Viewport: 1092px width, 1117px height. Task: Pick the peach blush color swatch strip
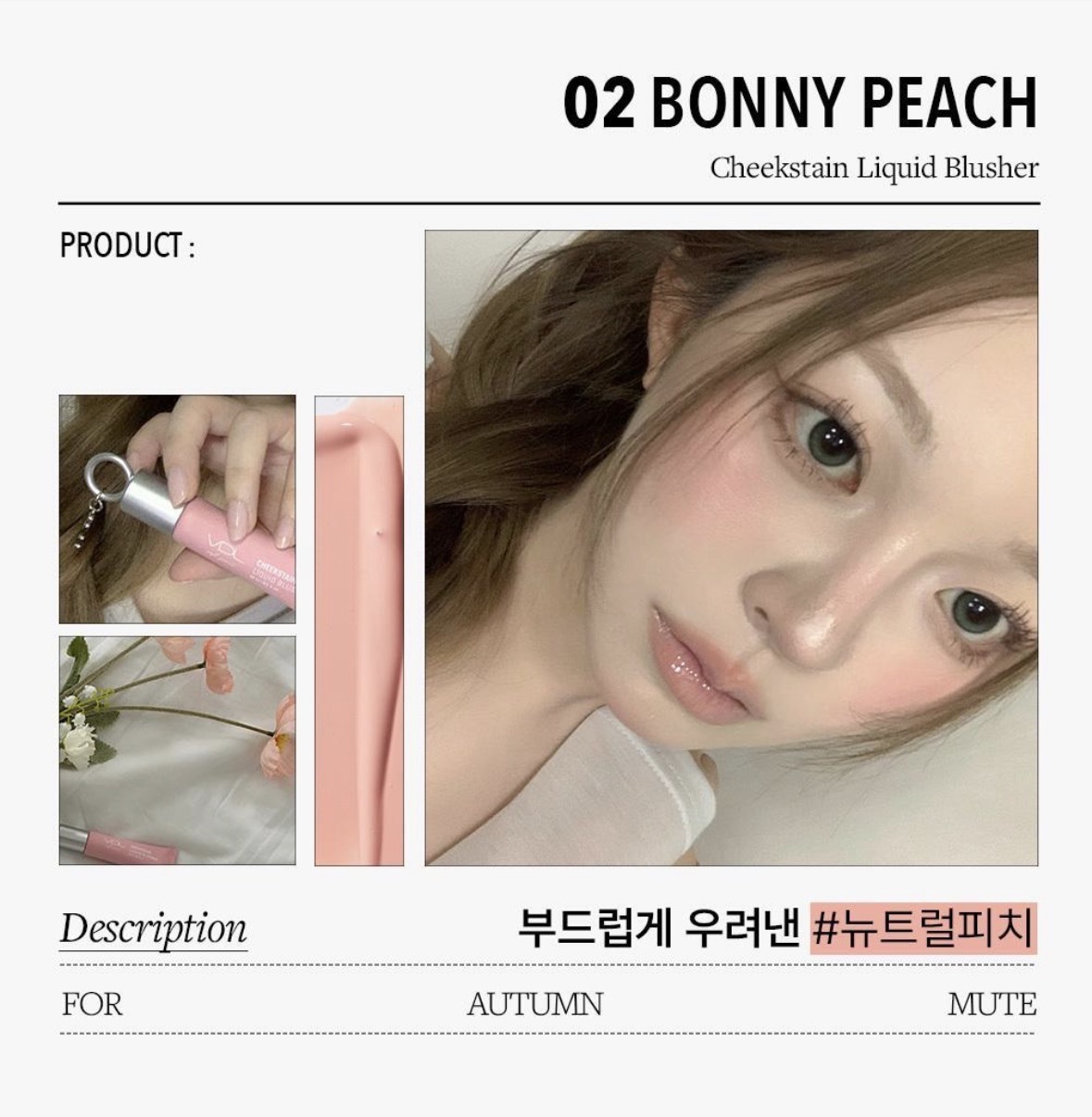359,631
